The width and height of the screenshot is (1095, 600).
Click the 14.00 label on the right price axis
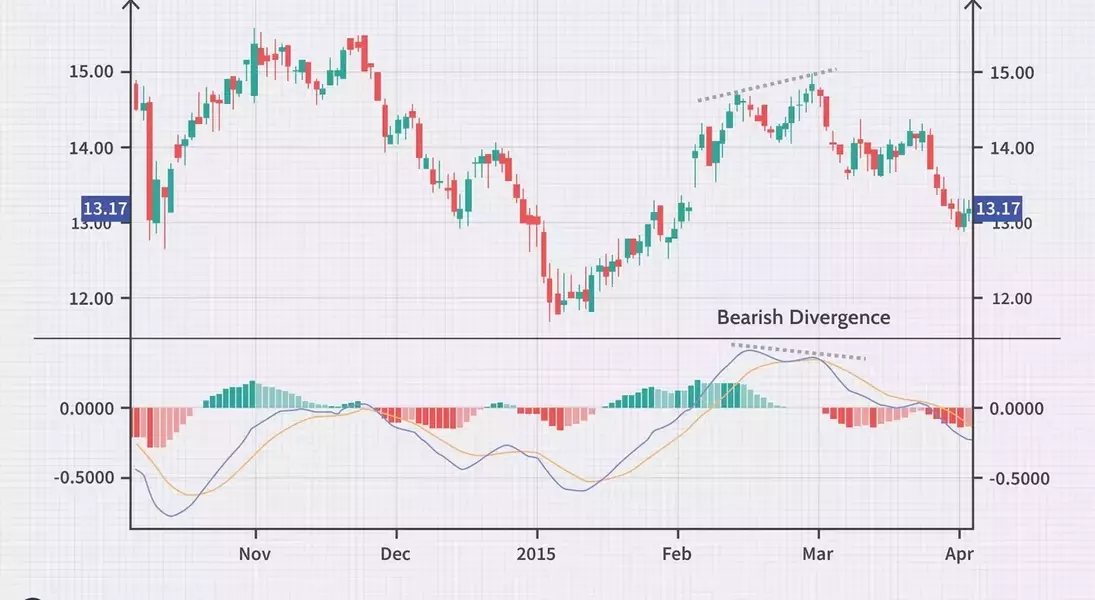point(1012,148)
